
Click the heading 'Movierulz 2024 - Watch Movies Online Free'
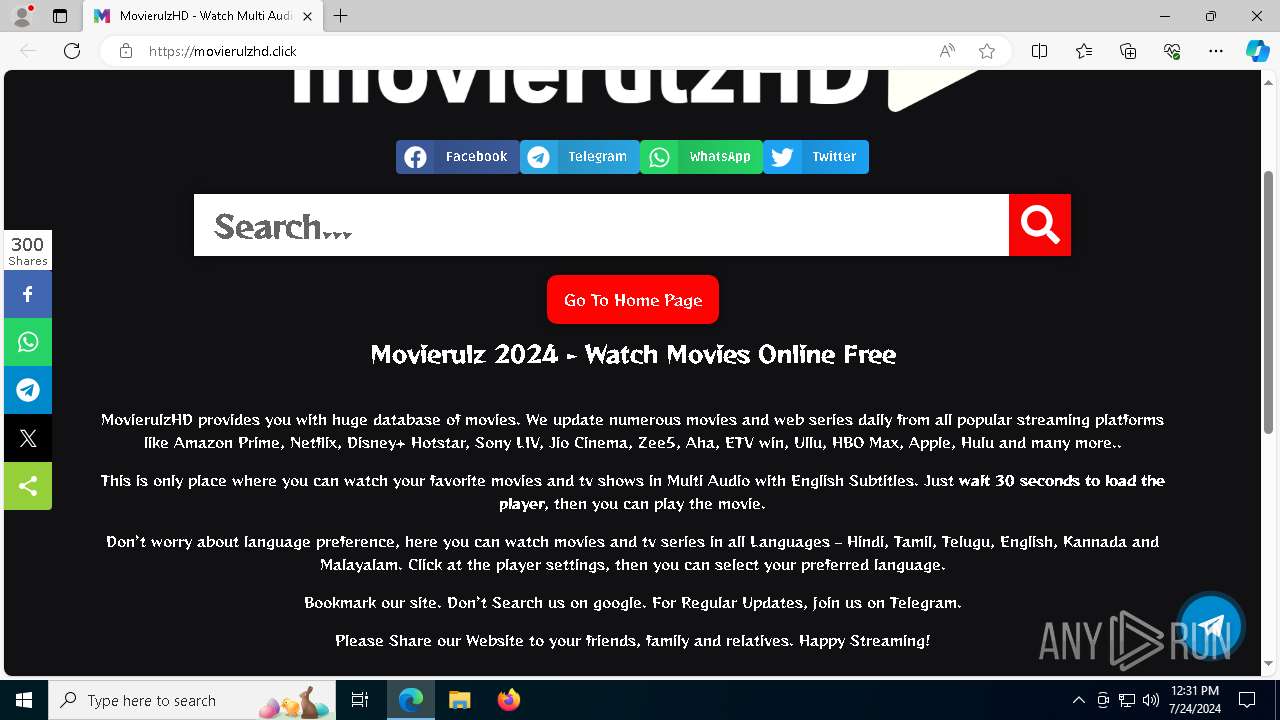[633, 354]
